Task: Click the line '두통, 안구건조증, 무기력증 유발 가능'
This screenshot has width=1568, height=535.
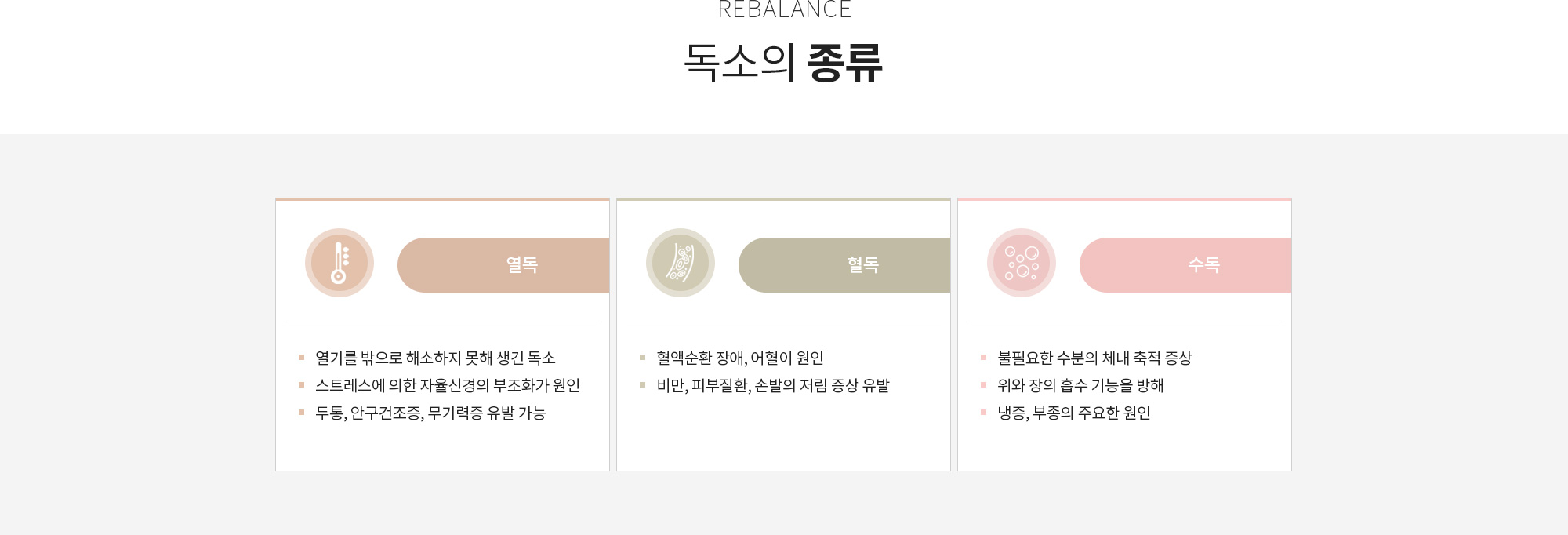Action: 430,413
